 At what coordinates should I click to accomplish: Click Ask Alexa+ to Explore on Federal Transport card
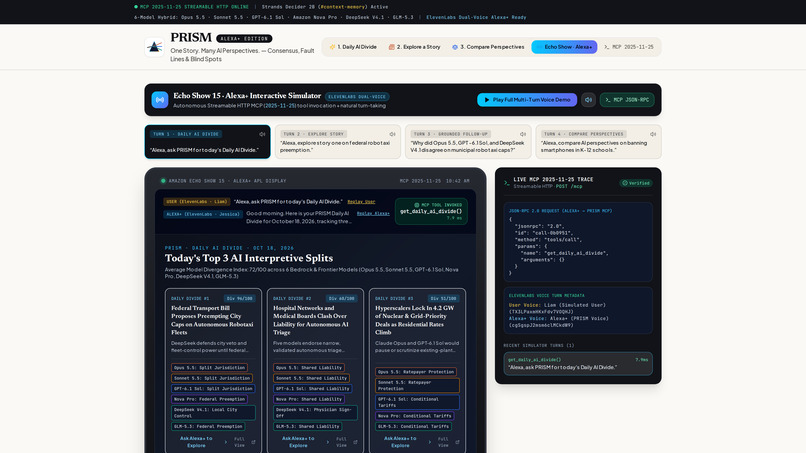coord(196,442)
